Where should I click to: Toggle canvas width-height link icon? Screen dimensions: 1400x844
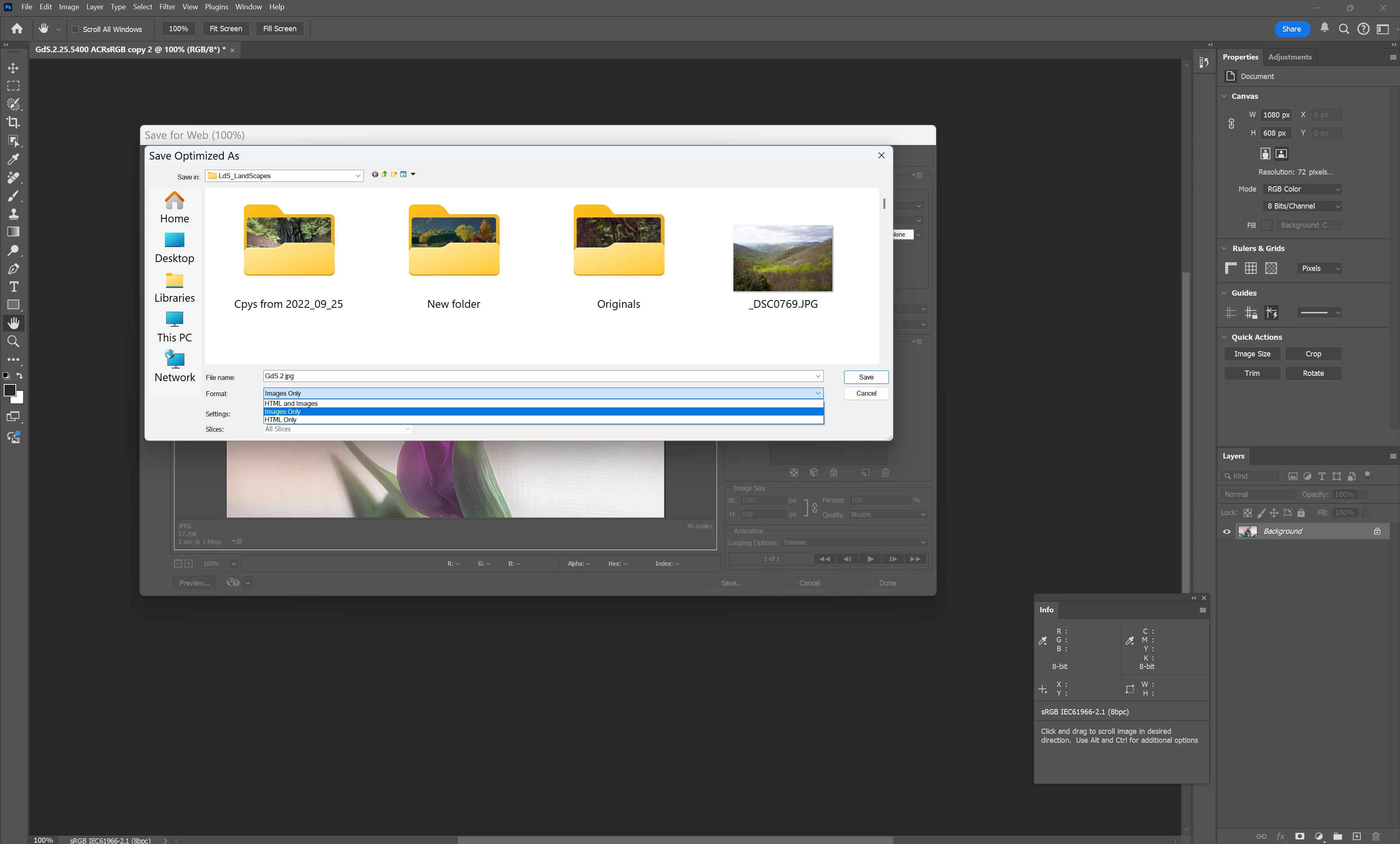click(x=1231, y=124)
